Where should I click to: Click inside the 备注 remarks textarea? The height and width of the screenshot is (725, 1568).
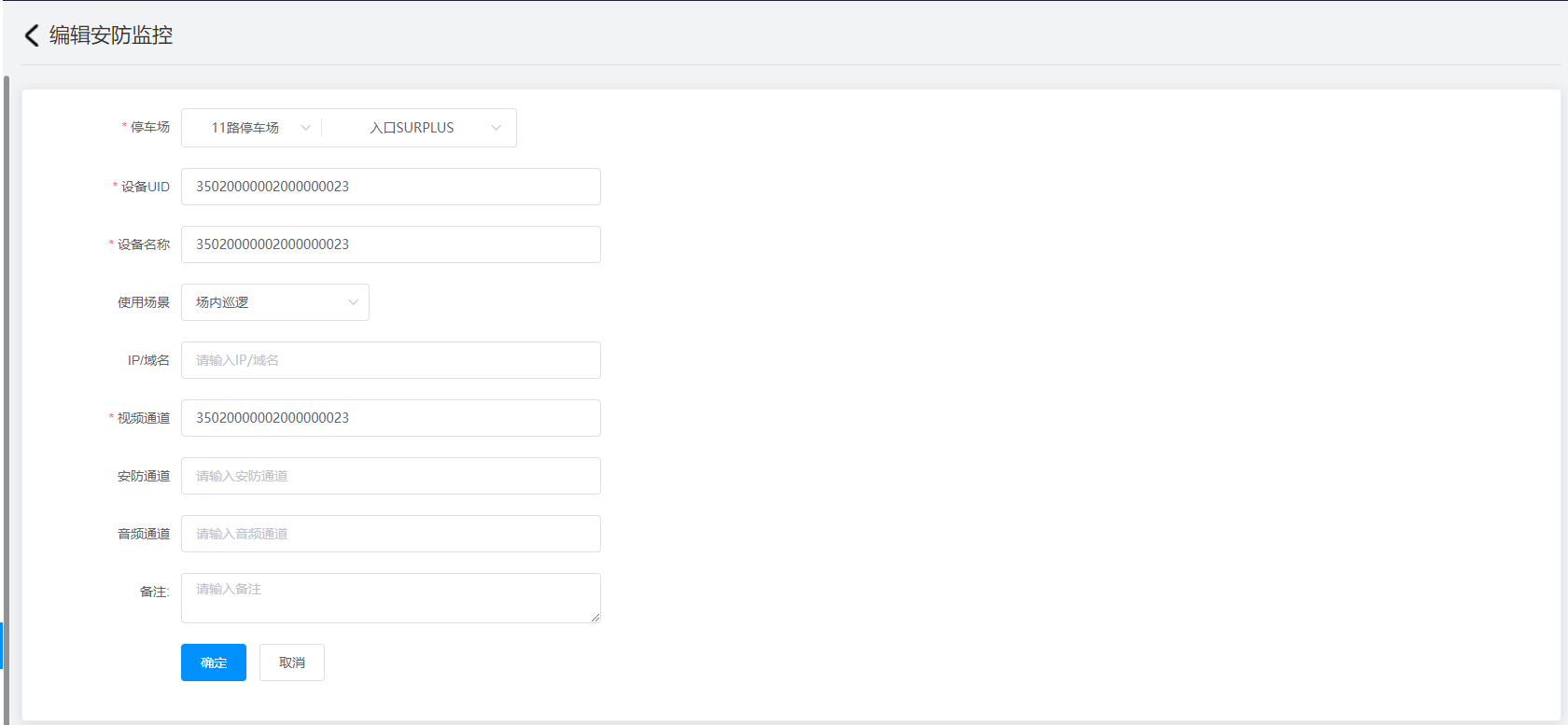[x=390, y=597]
